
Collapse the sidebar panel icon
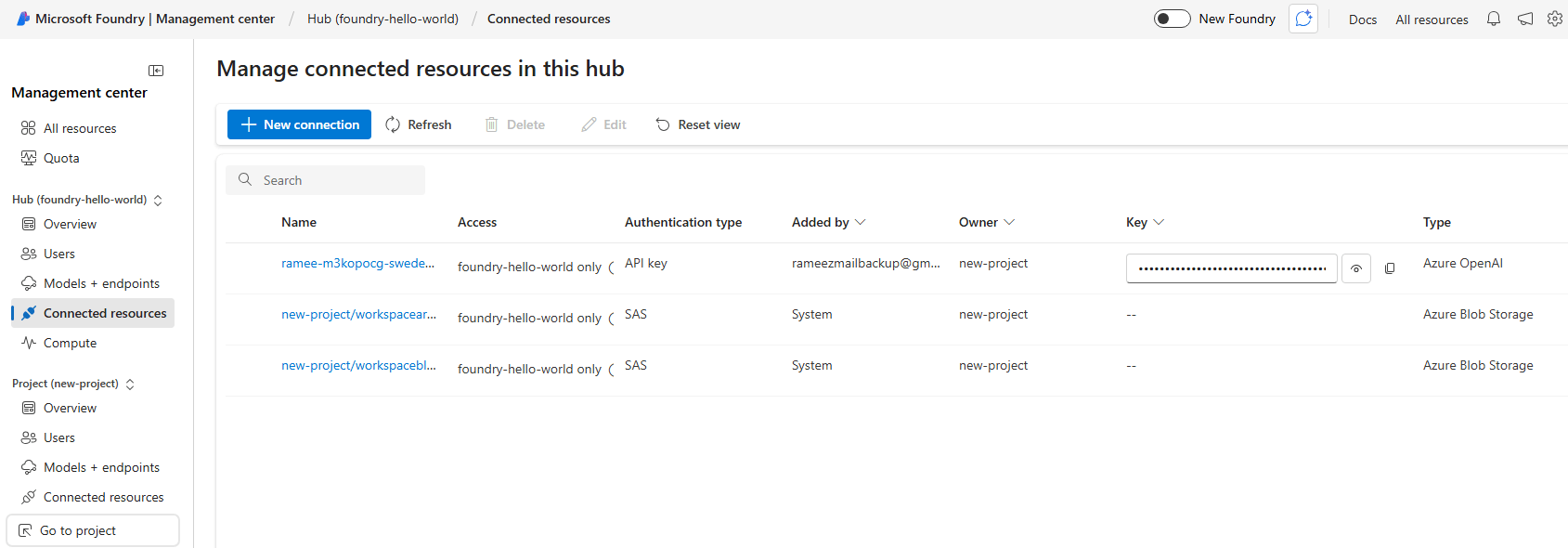pyautogui.click(x=156, y=71)
